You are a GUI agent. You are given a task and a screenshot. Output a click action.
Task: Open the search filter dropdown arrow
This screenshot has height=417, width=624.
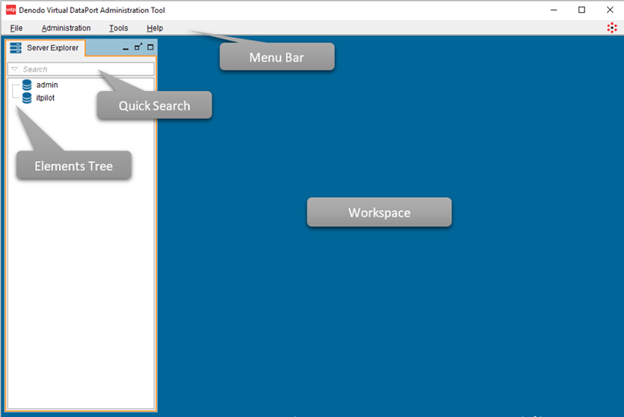coord(14,69)
